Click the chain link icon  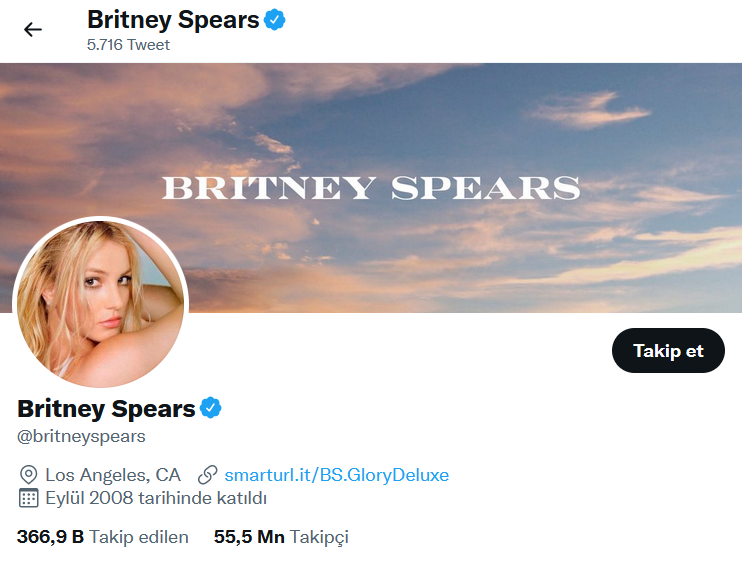point(208,474)
